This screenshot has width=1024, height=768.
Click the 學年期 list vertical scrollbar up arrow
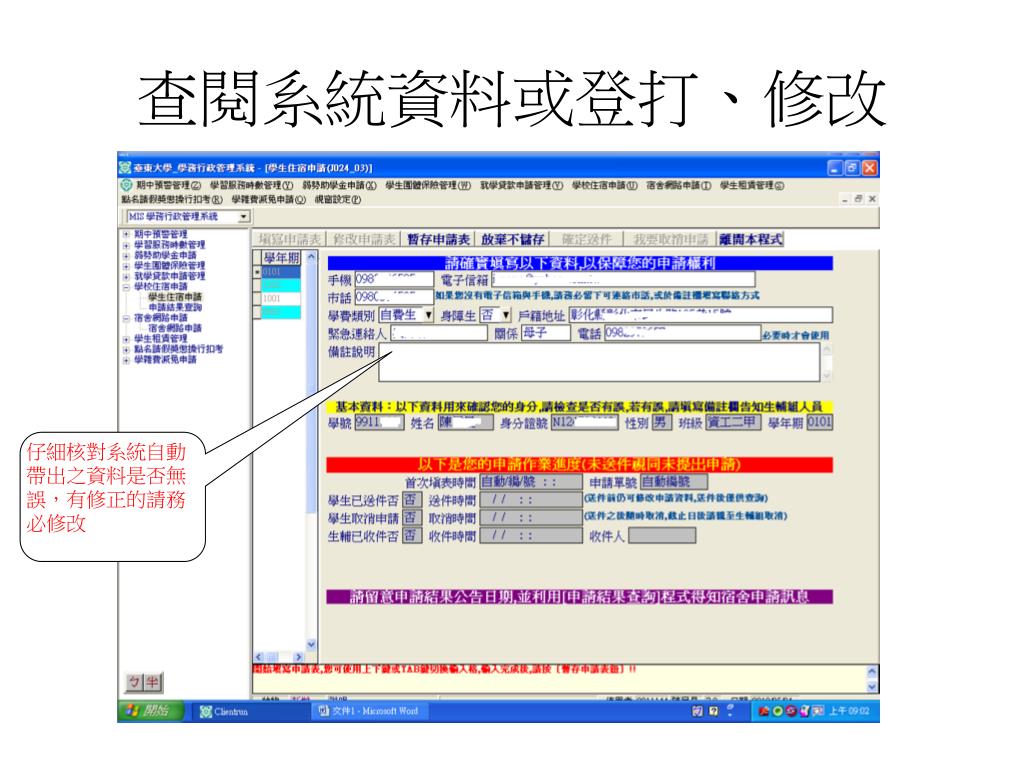pyautogui.click(x=311, y=257)
